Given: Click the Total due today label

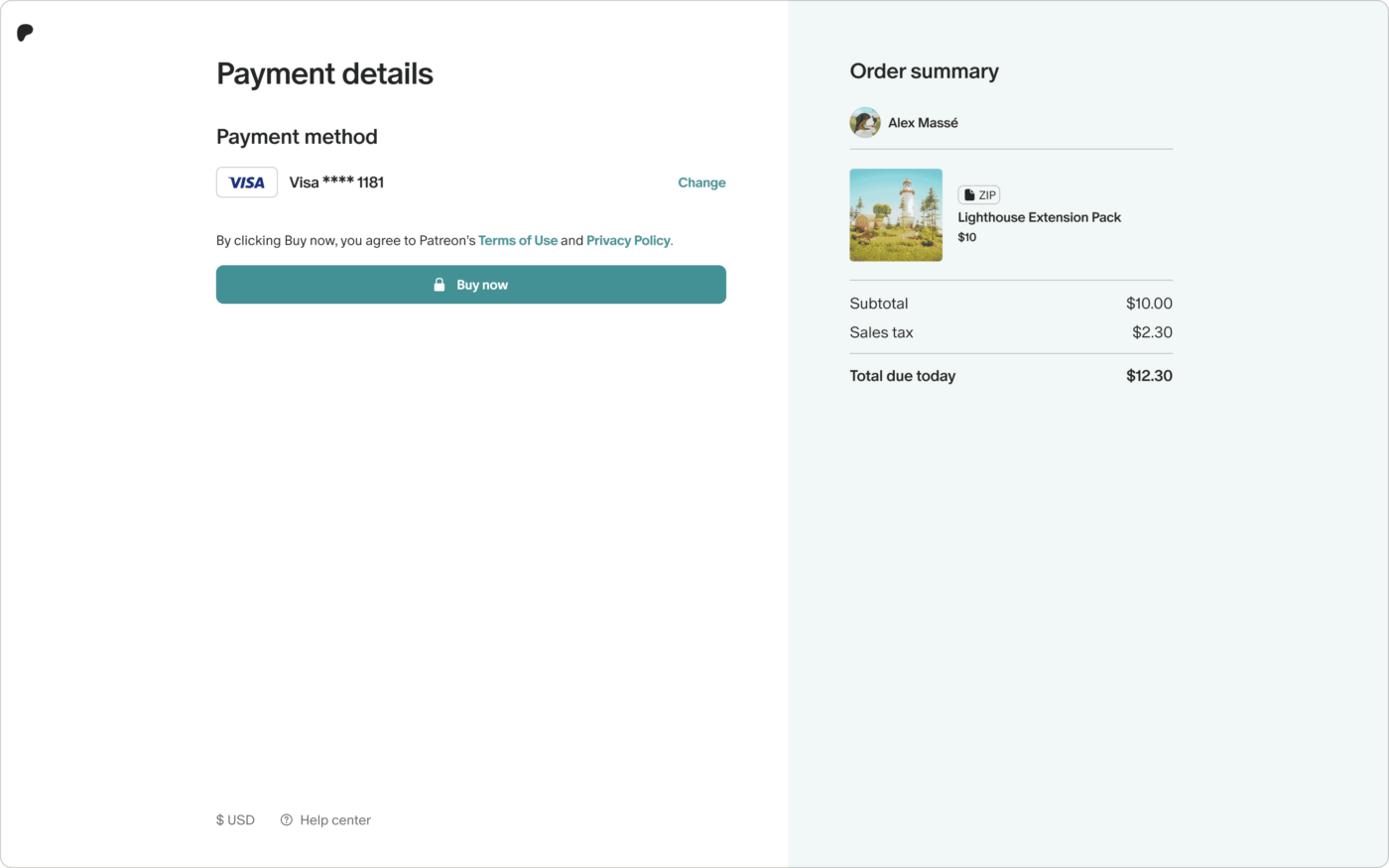Looking at the screenshot, I should click(x=902, y=376).
